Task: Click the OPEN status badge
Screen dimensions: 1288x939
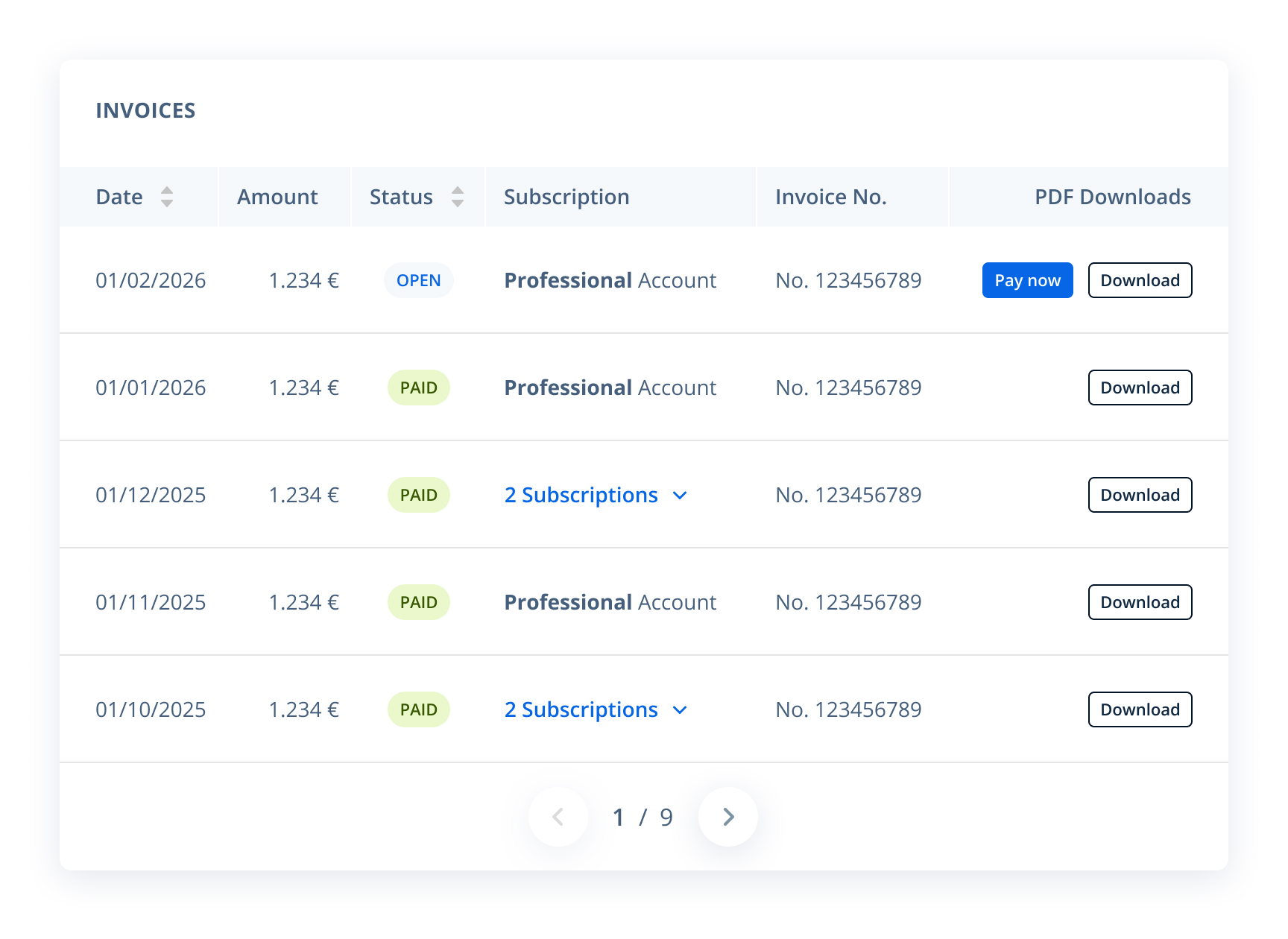Action: coord(419,280)
